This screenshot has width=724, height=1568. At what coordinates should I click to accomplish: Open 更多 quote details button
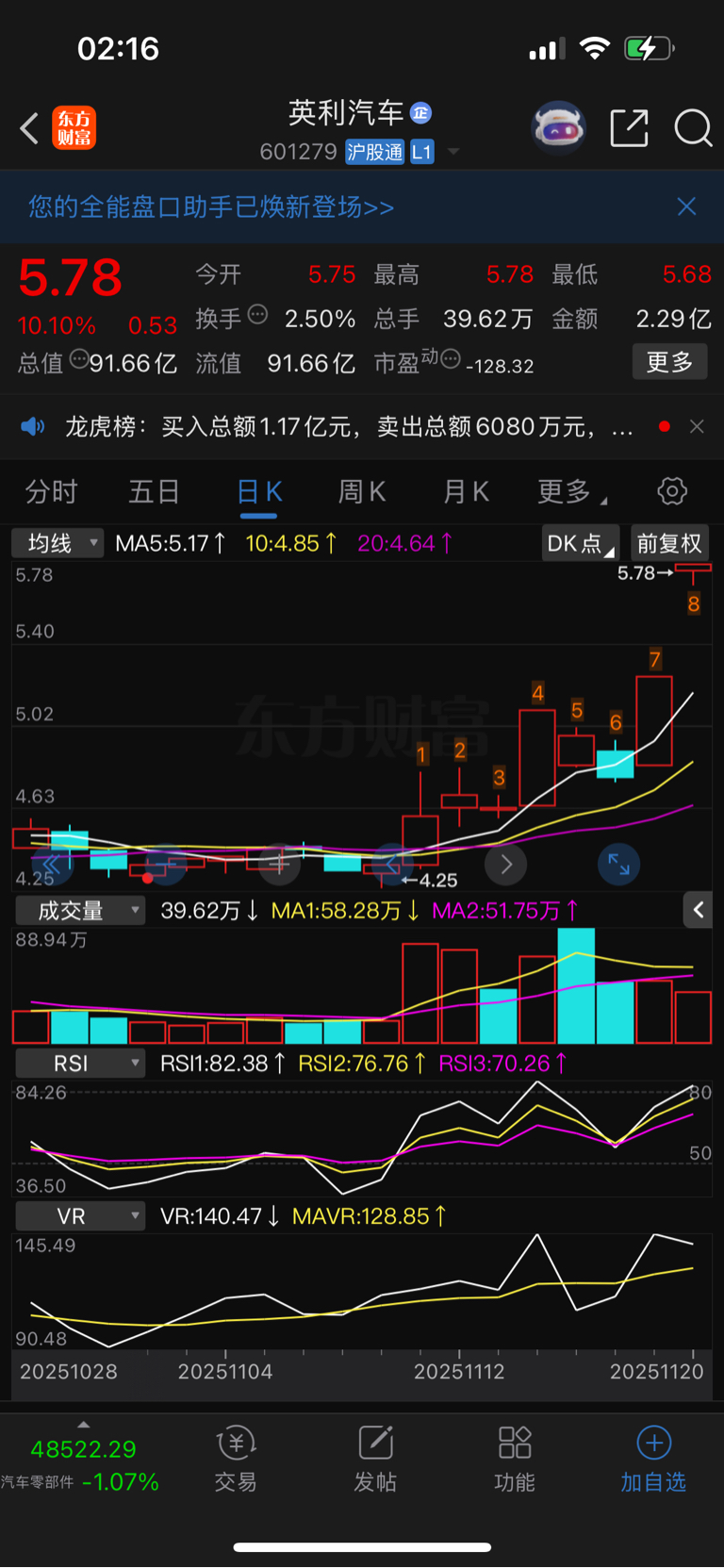[669, 362]
